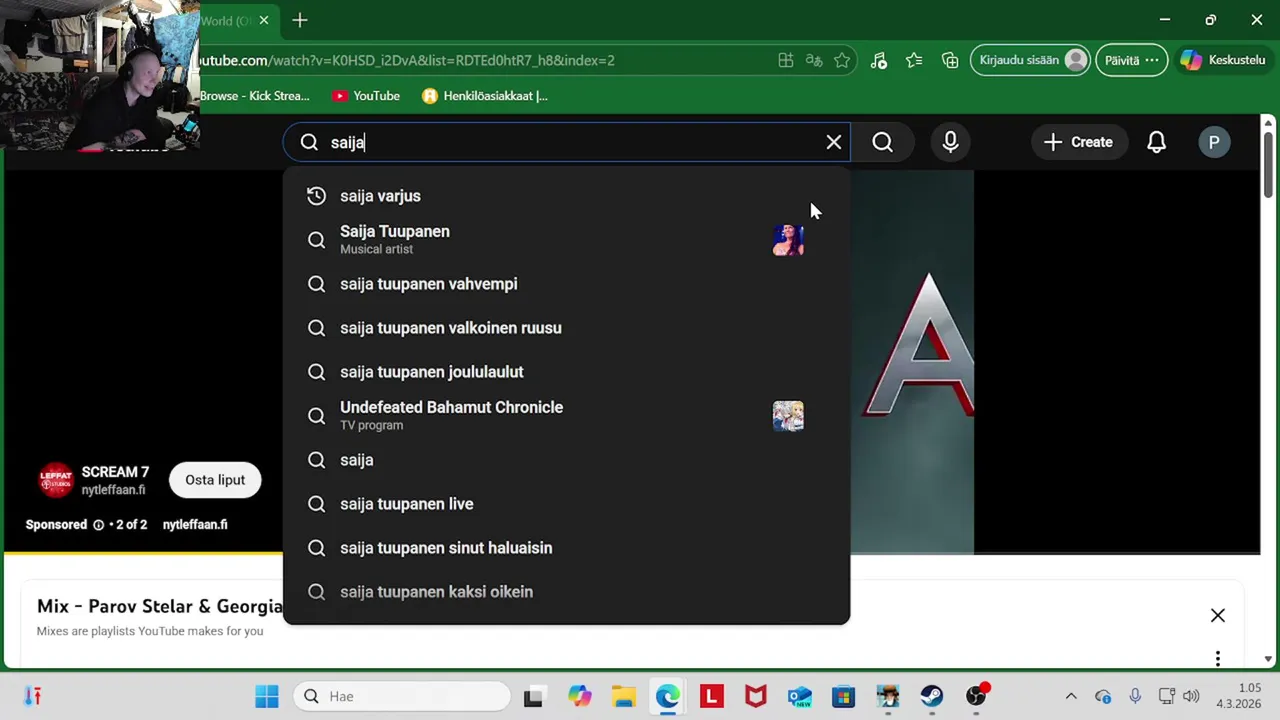Click the microphone tray icon
Image resolution: width=1280 pixels, height=720 pixels.
[x=1135, y=696]
